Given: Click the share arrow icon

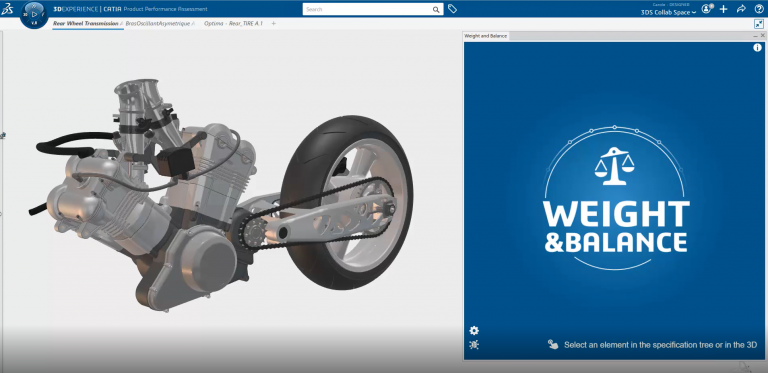Looking at the screenshot, I should click(x=741, y=9).
